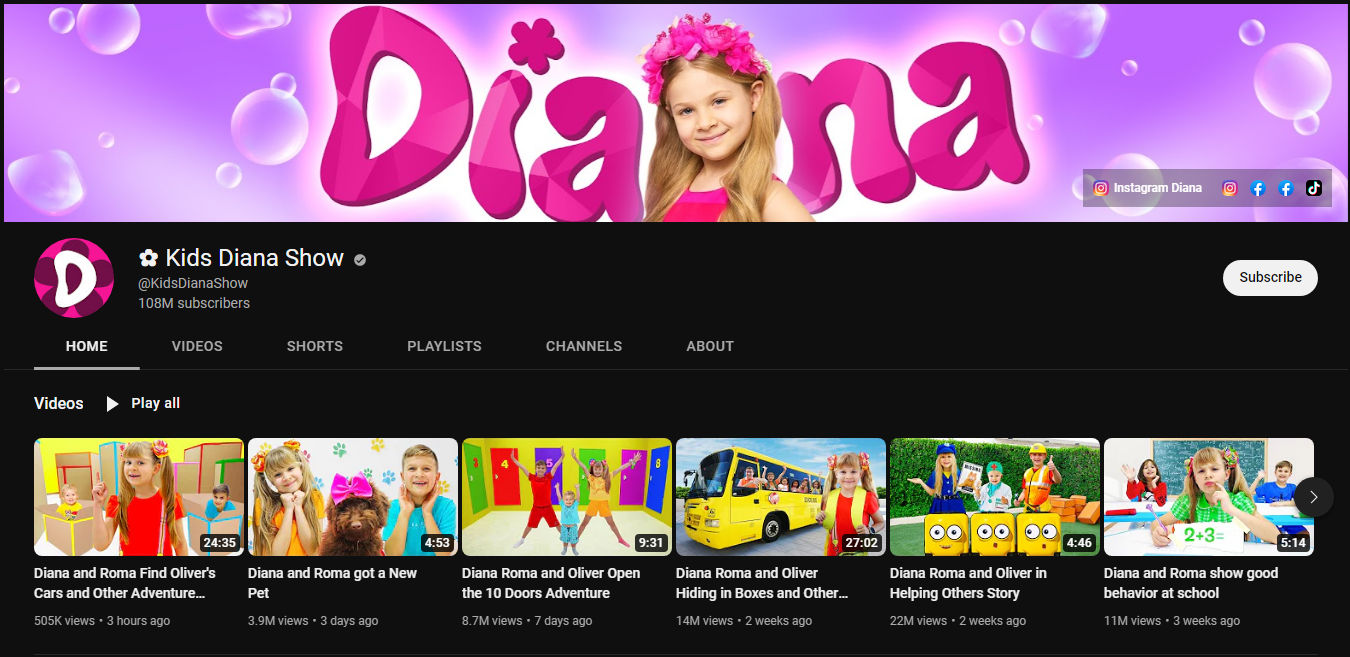Click the second Instagram icon in banner
Viewport: 1350px width, 657px height.
1230,188
